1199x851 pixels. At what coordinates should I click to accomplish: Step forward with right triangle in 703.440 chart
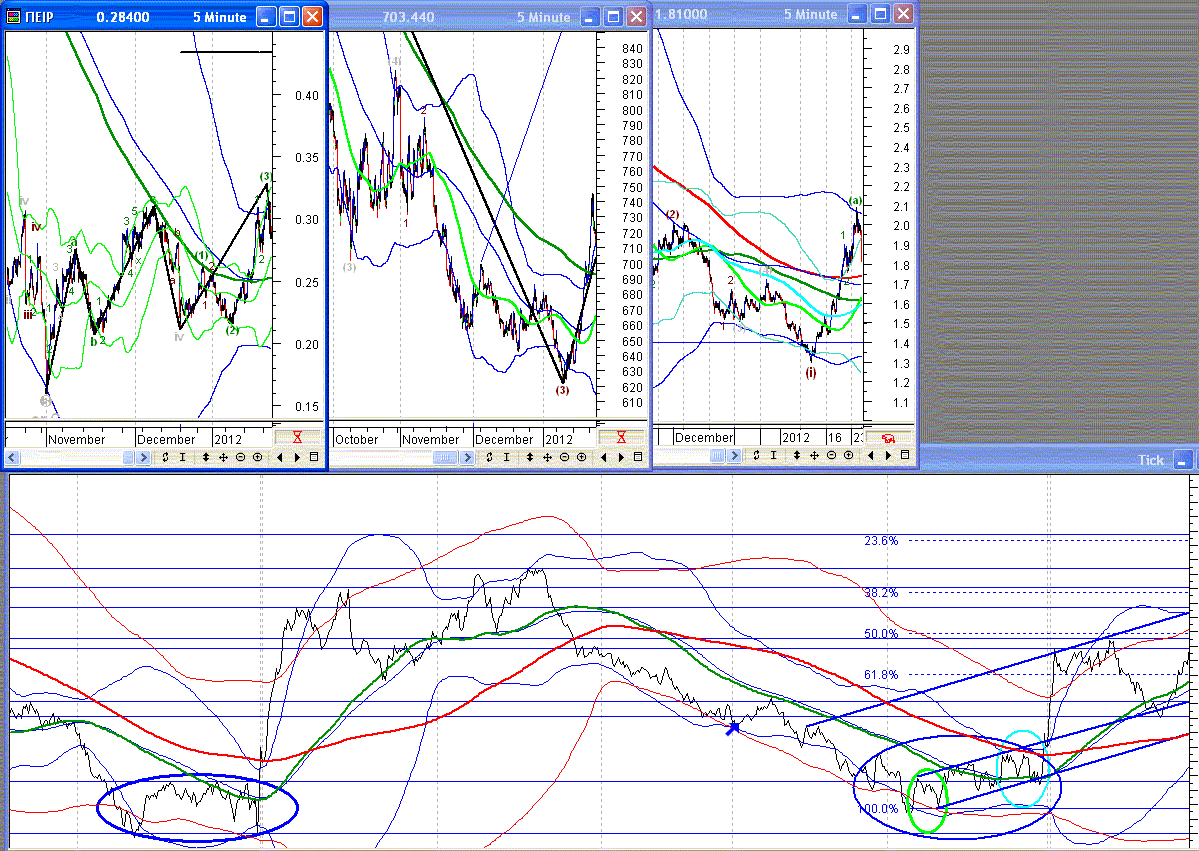pos(622,457)
